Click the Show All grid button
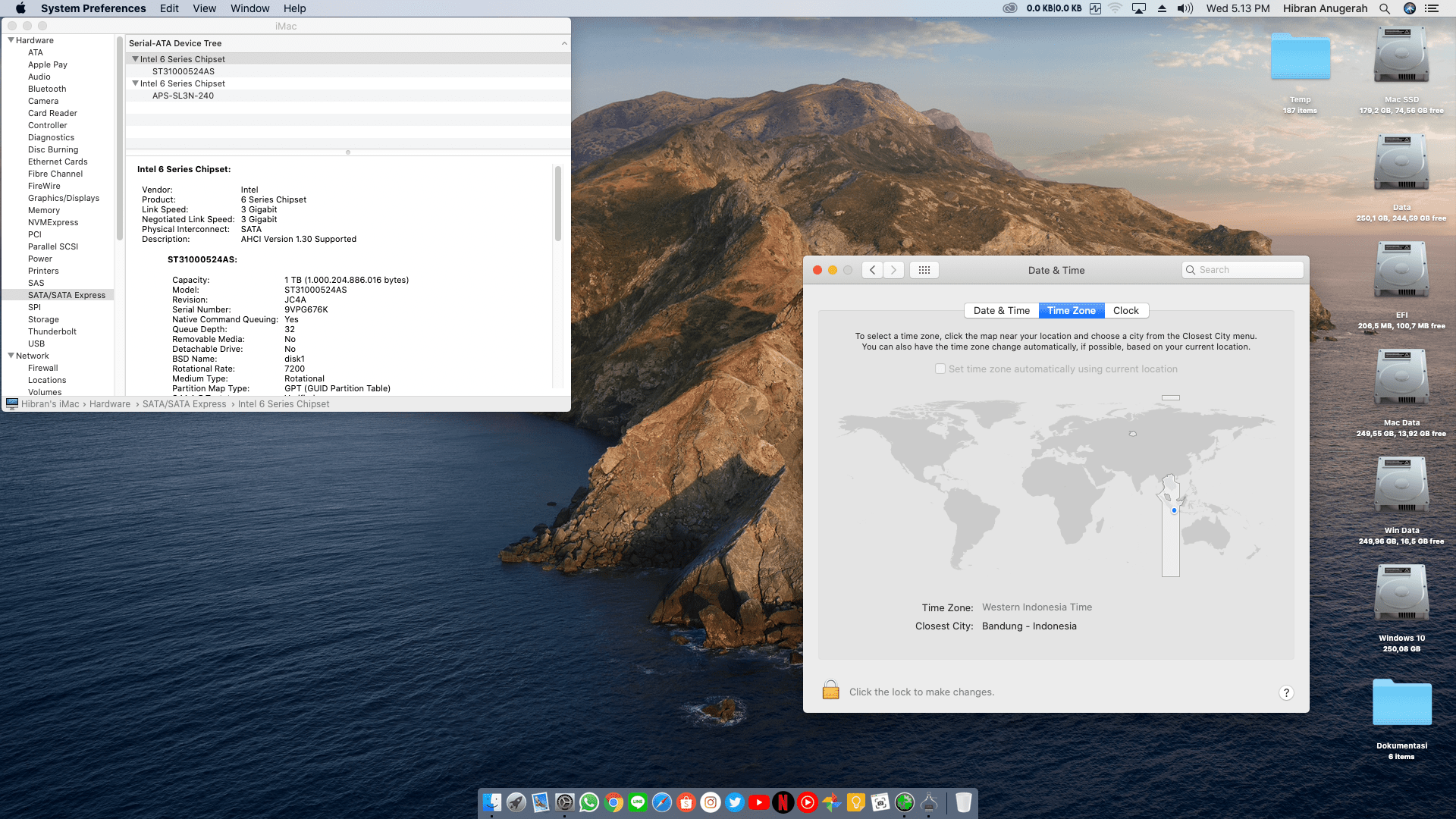The height and width of the screenshot is (819, 1456). 924,270
